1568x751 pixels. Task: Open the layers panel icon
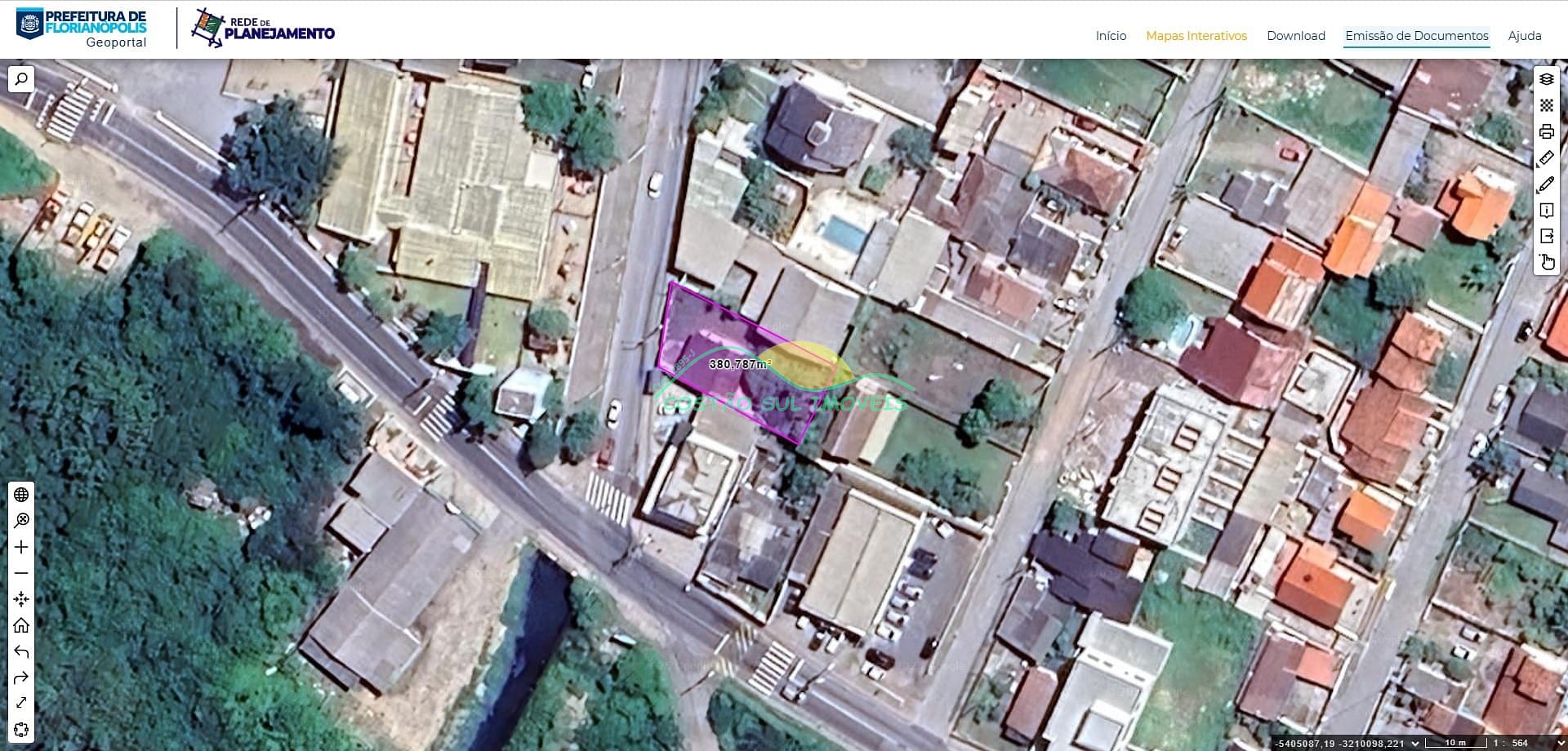(1546, 79)
